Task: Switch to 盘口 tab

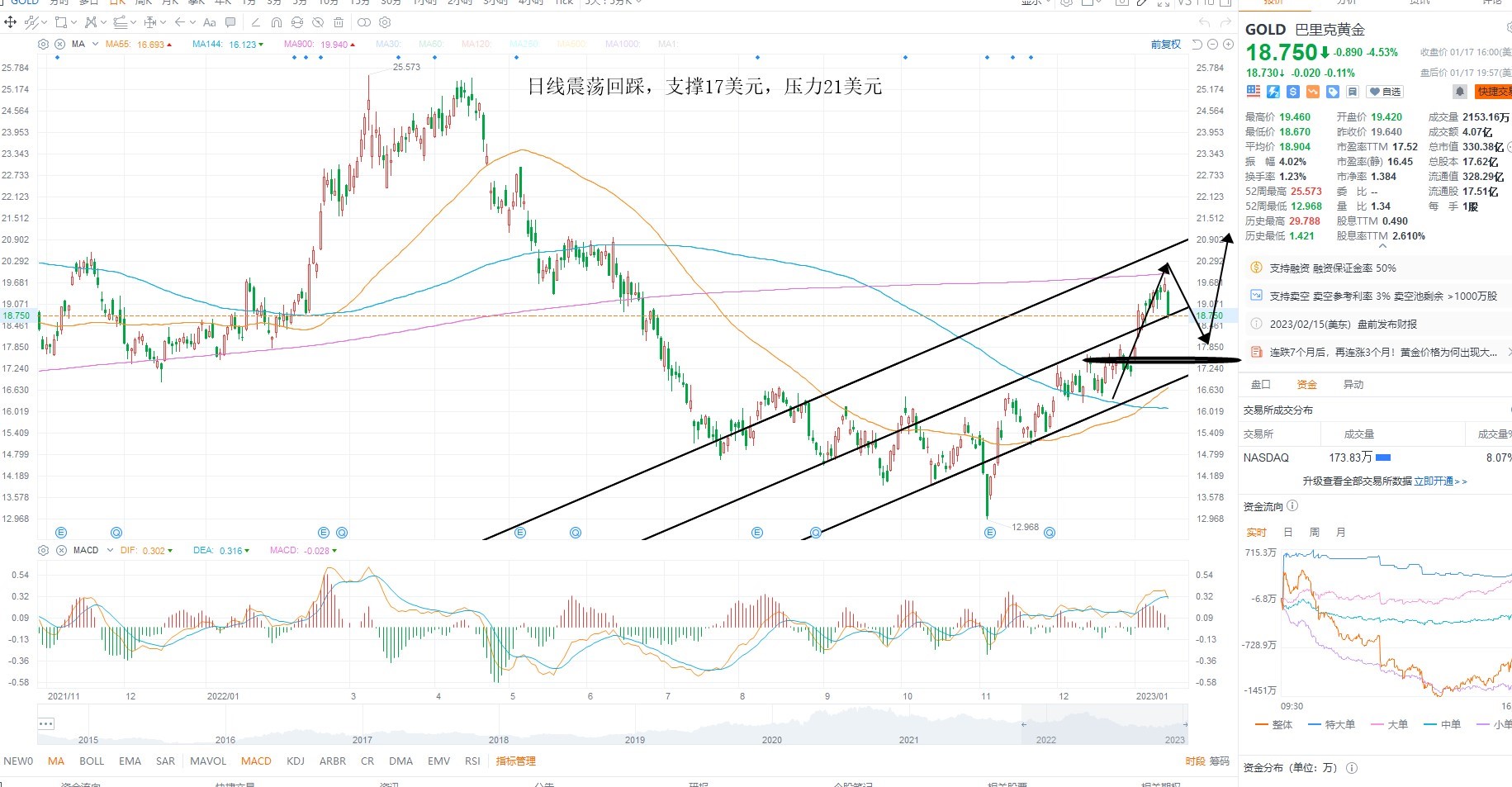Action: (1261, 385)
